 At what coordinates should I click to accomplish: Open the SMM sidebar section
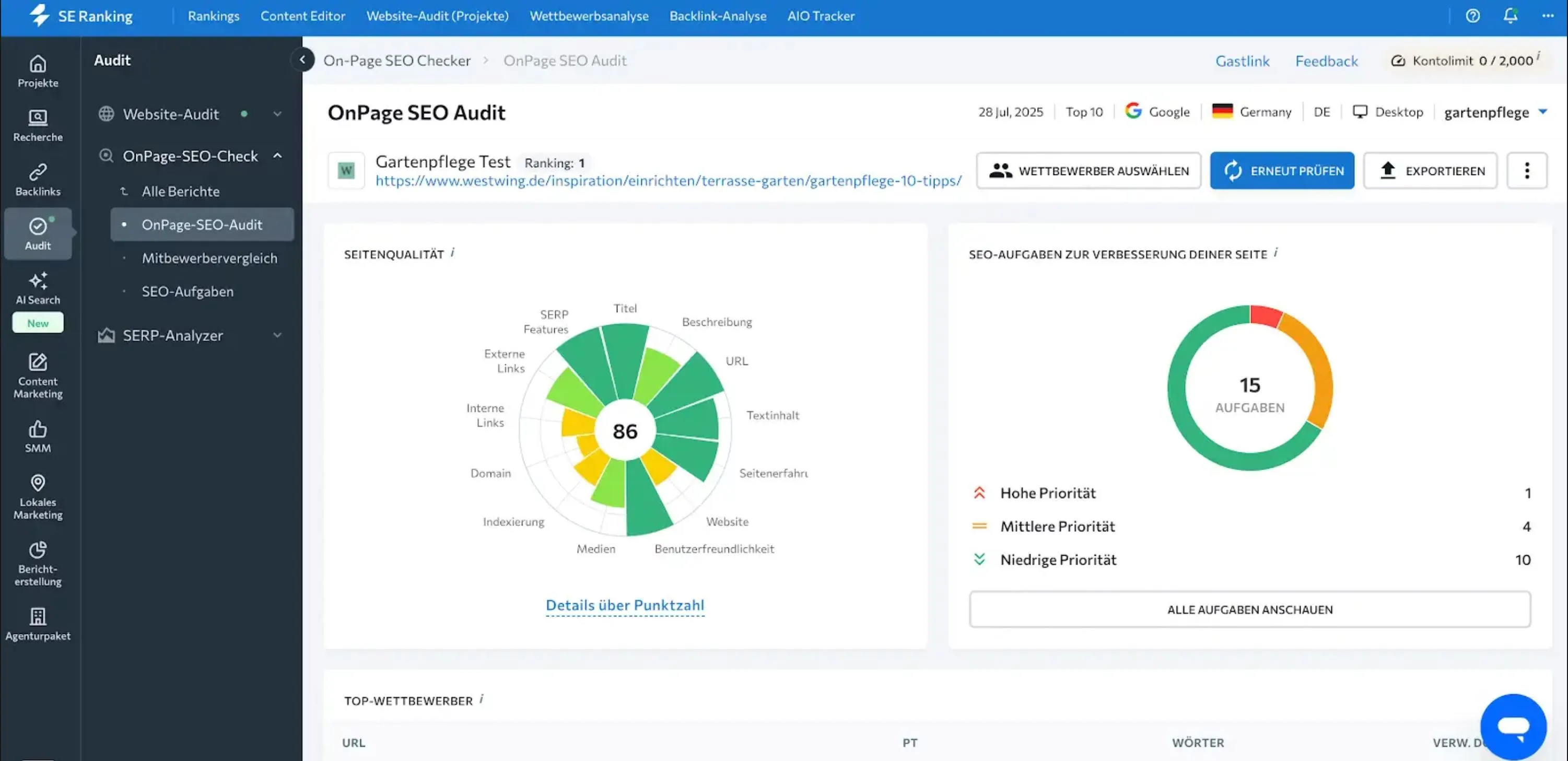[38, 437]
